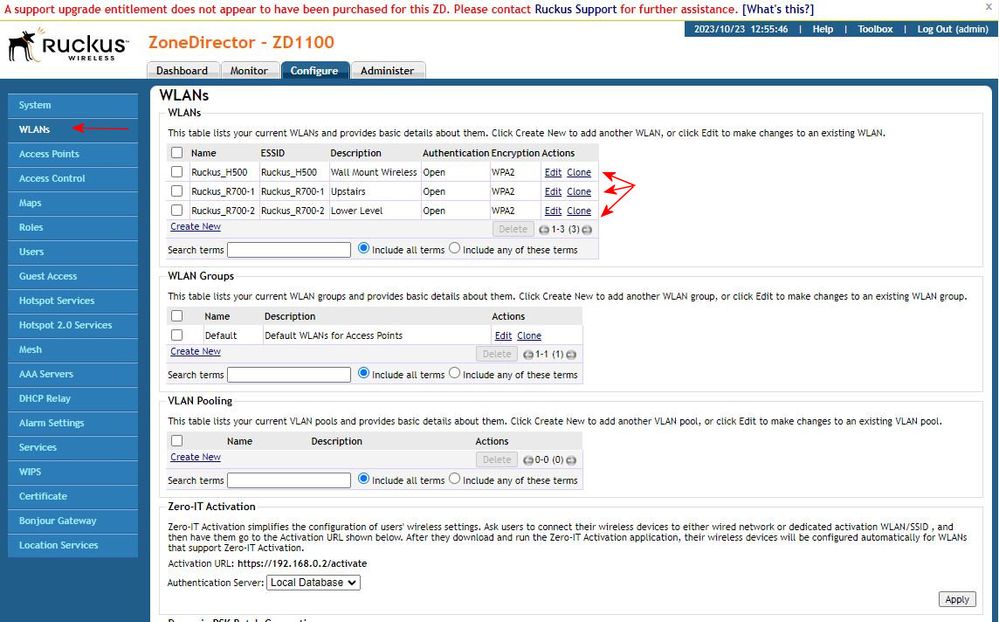Click next page arrow in WLAN Groups table
Image resolution: width=999 pixels, height=622 pixels.
(x=572, y=355)
